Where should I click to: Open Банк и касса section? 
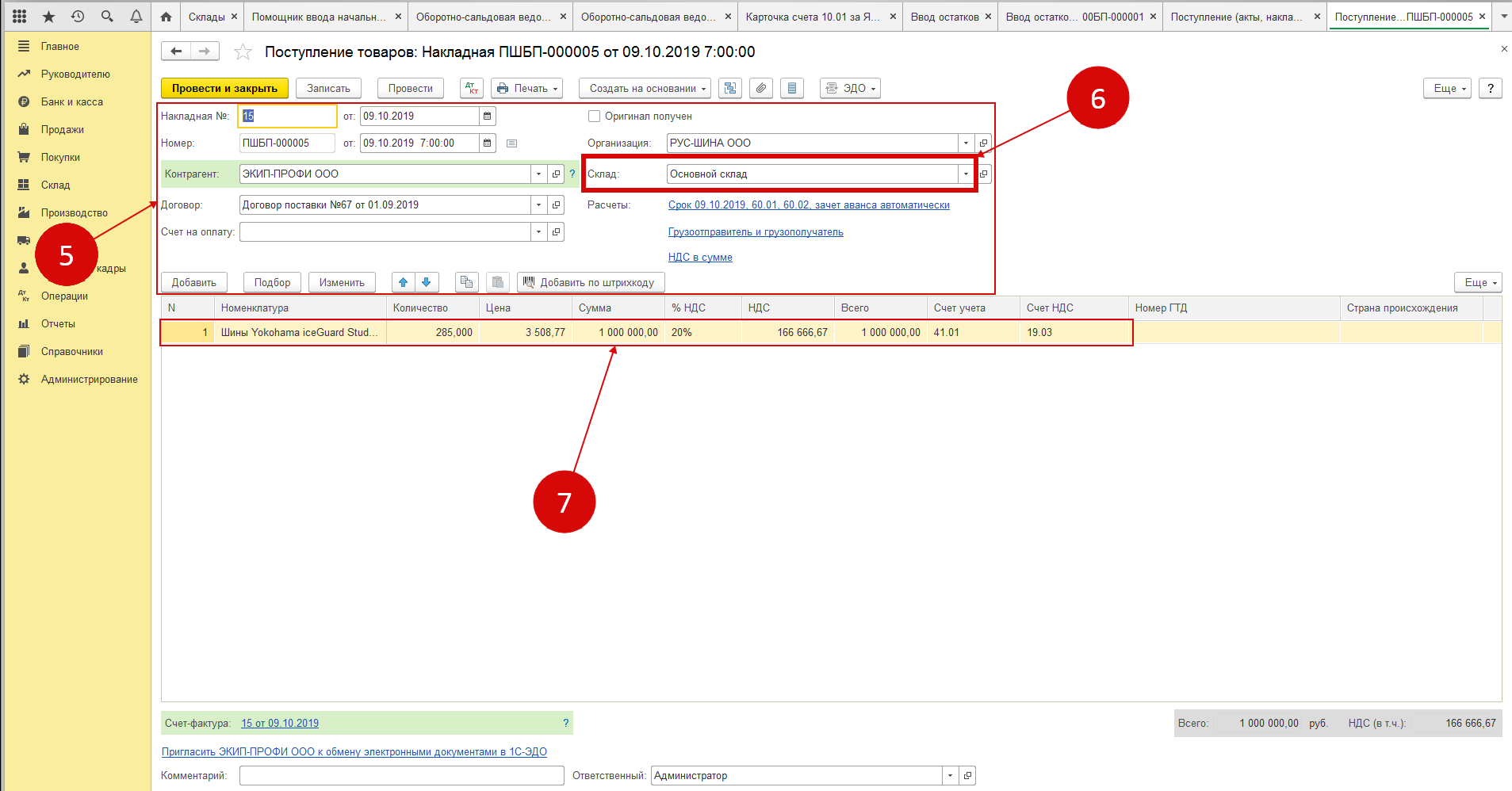click(72, 101)
